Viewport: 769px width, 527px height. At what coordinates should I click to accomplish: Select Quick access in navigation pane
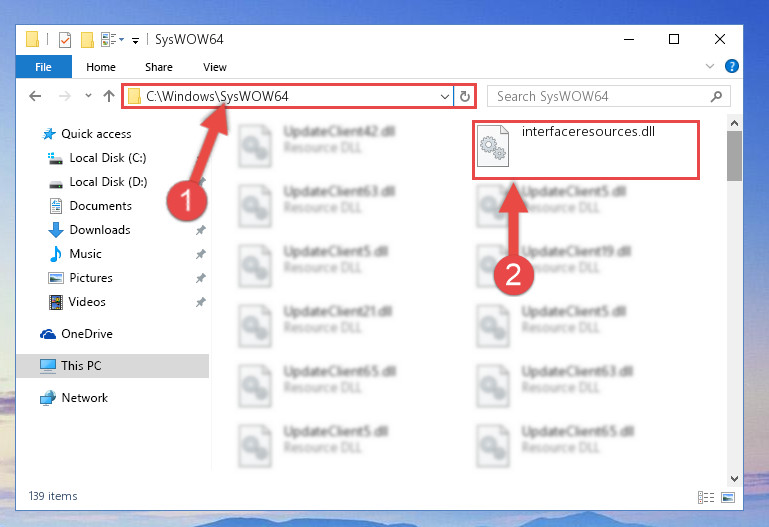click(x=96, y=134)
